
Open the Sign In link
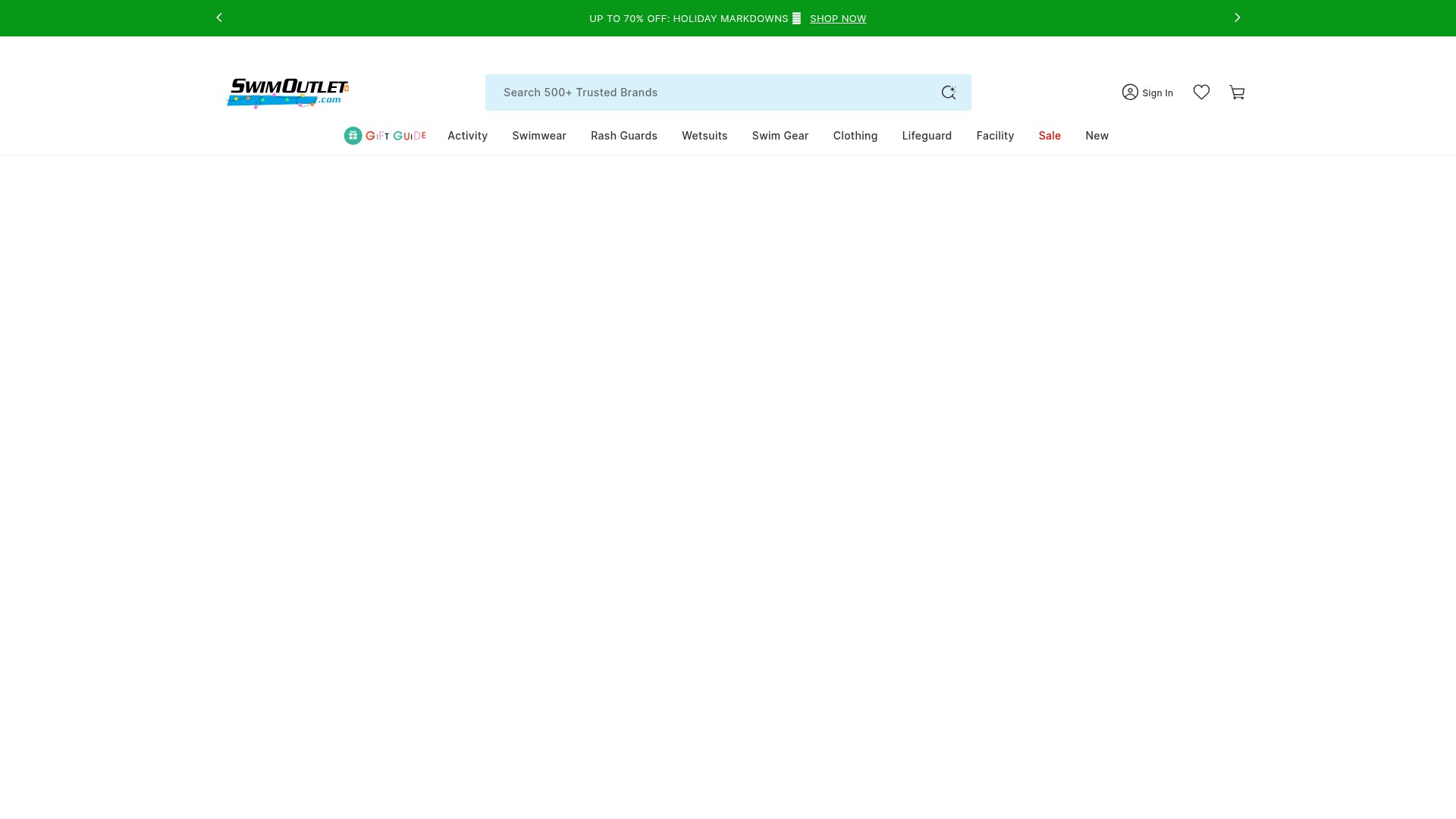click(x=1157, y=93)
